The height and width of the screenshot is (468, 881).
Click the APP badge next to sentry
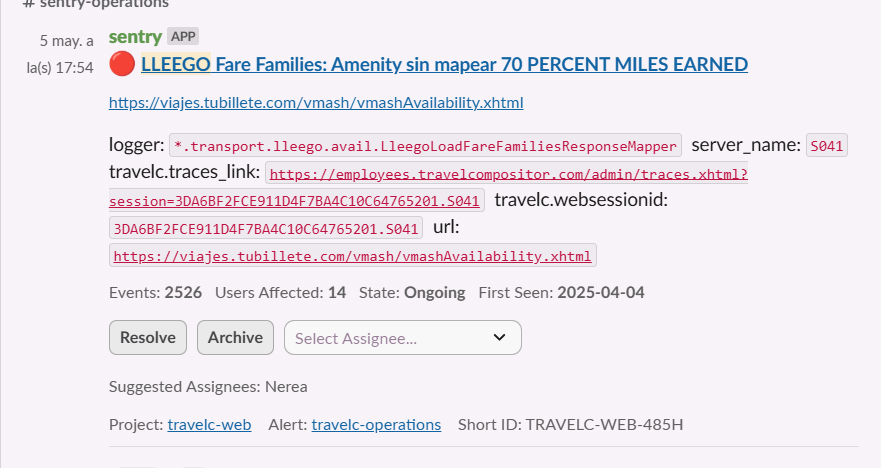coord(183,37)
